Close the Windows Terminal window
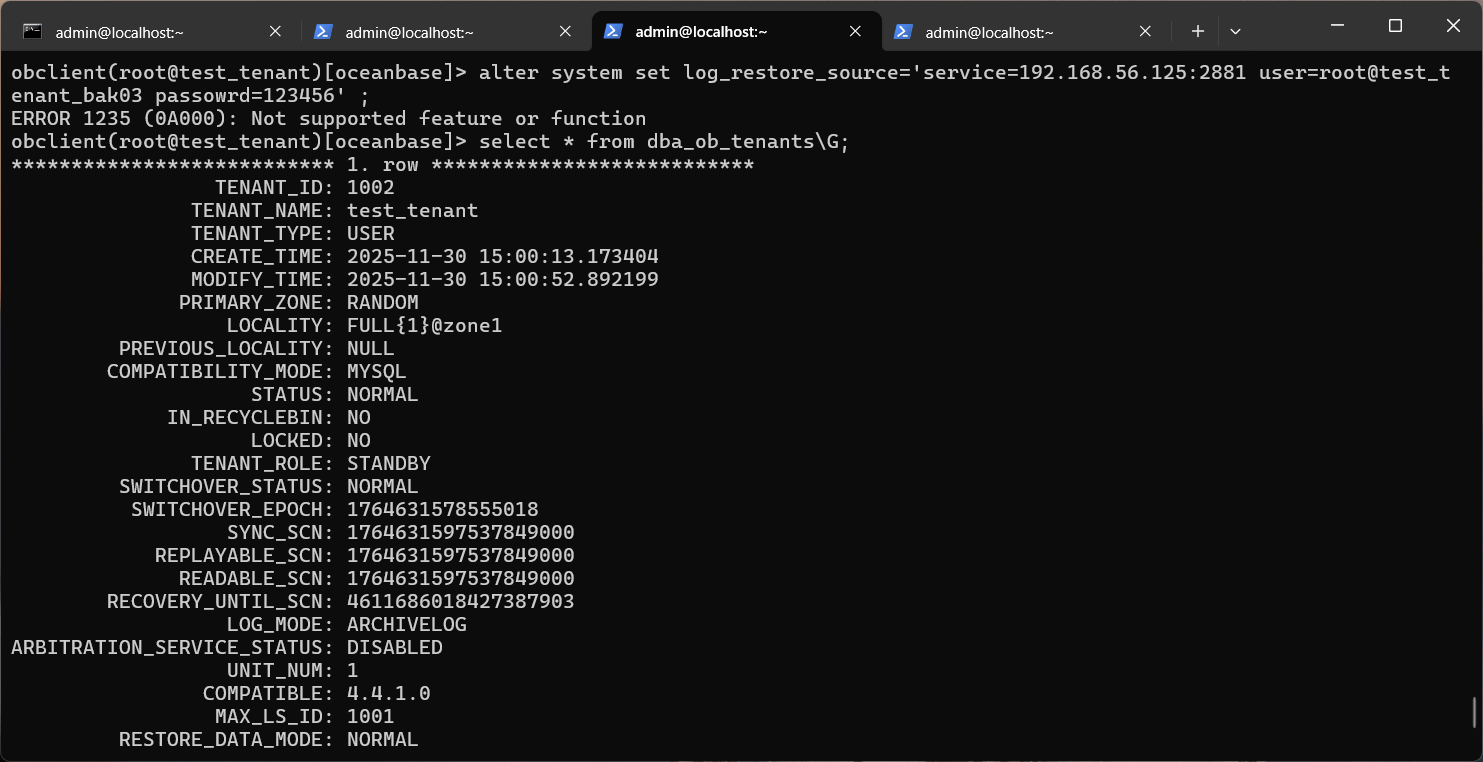The image size is (1483, 762). click(x=1453, y=26)
